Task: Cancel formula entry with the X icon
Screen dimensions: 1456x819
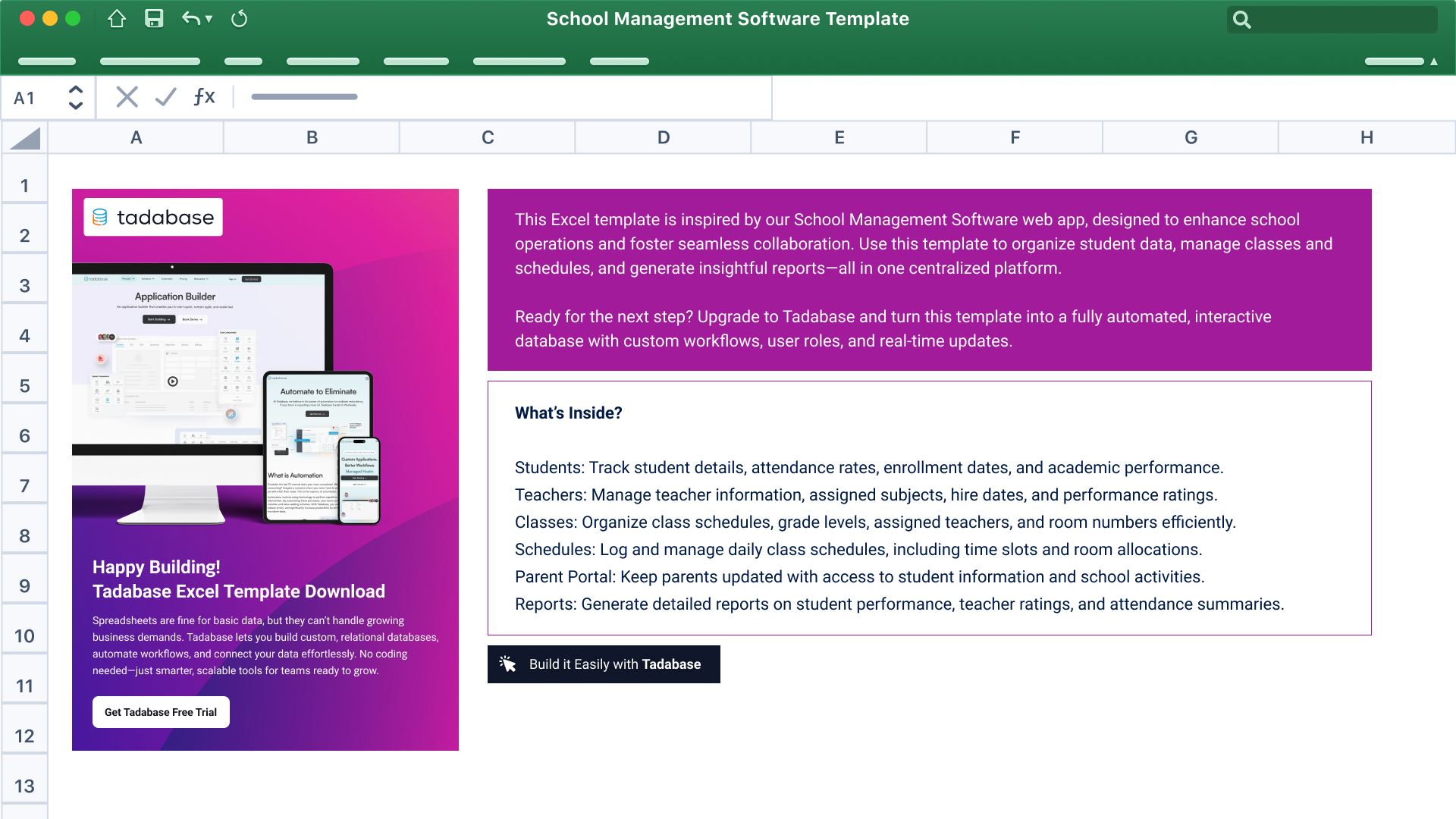Action: pyautogui.click(x=127, y=97)
